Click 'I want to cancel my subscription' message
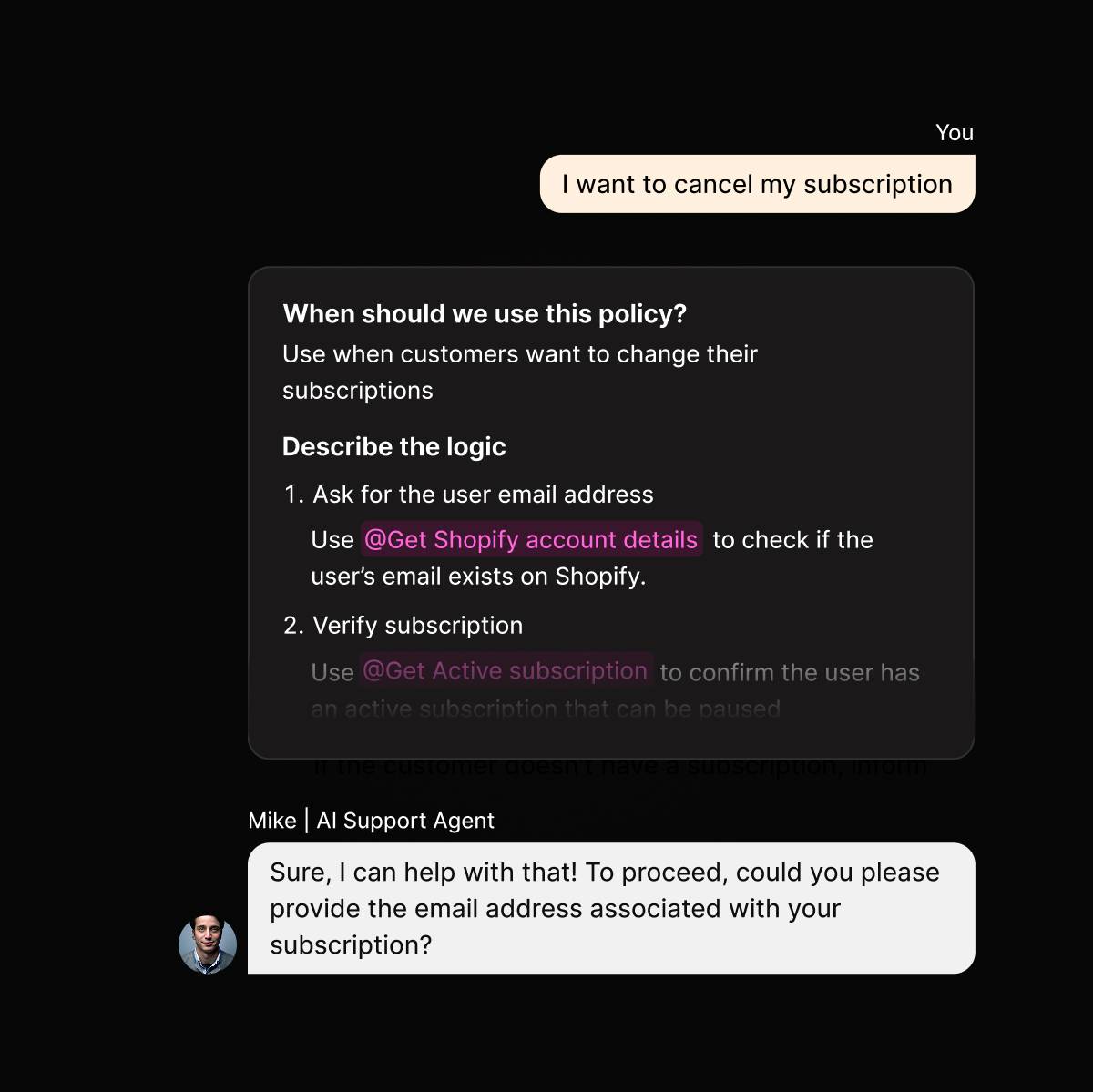The width and height of the screenshot is (1093, 1092). pos(756,184)
